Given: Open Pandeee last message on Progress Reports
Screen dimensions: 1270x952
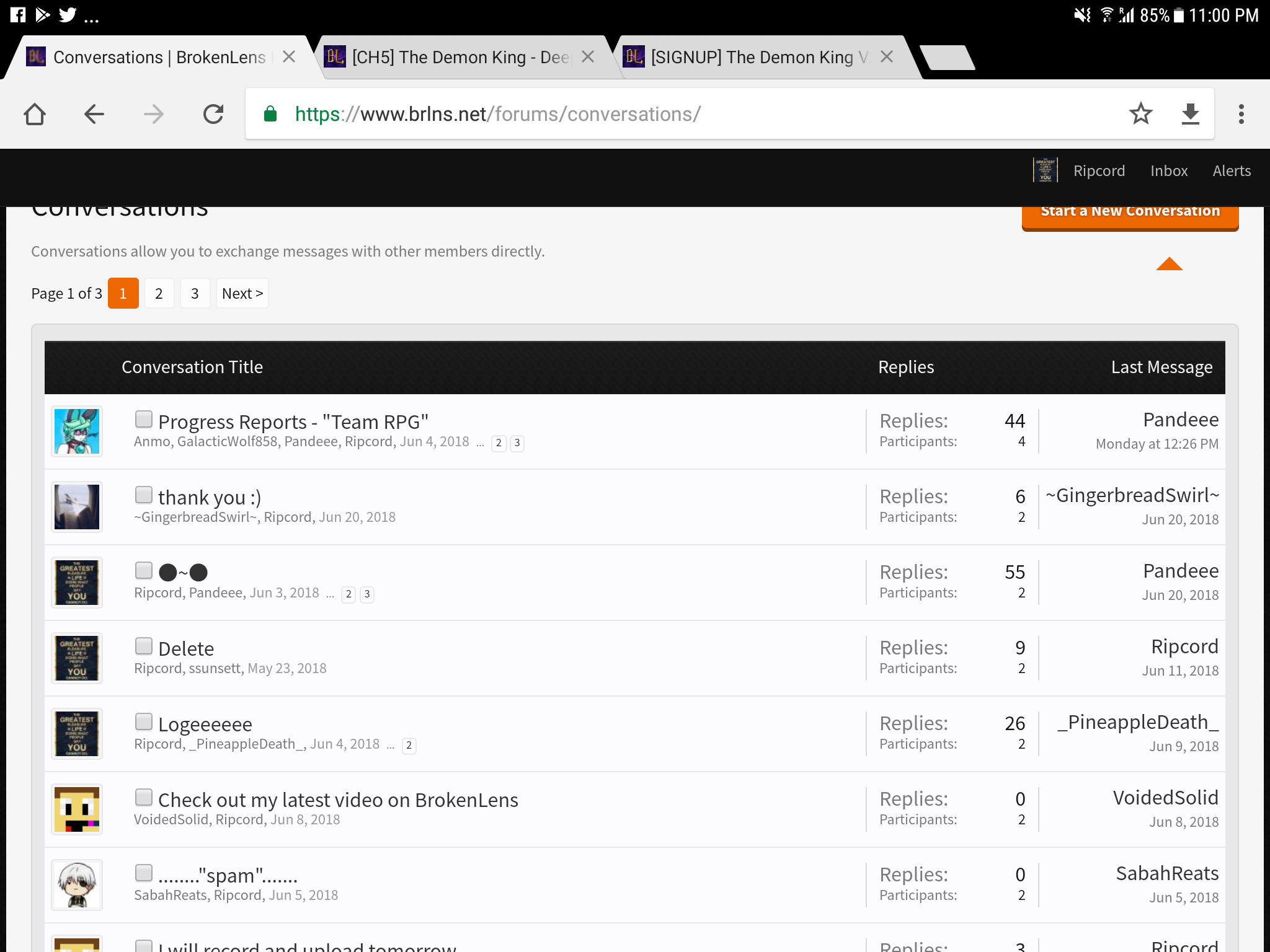Looking at the screenshot, I should coord(1181,420).
